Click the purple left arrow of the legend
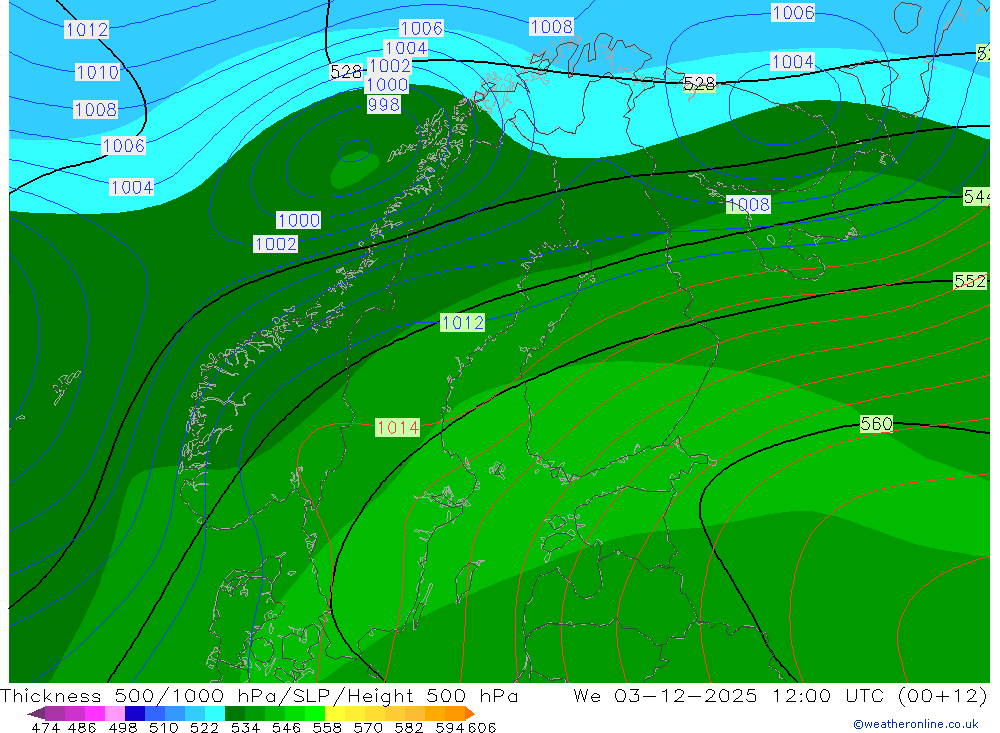 [x=36, y=714]
